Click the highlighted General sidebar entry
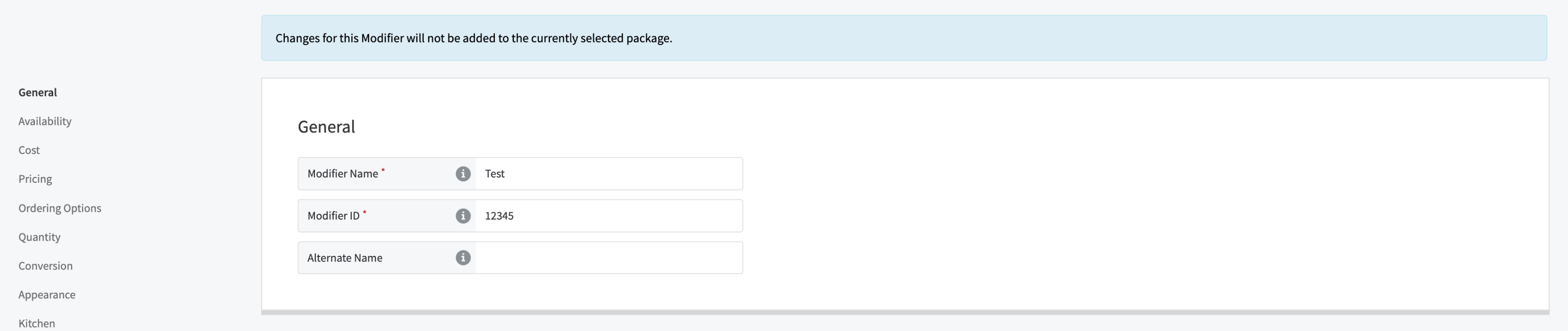The width and height of the screenshot is (1568, 331). (x=37, y=92)
